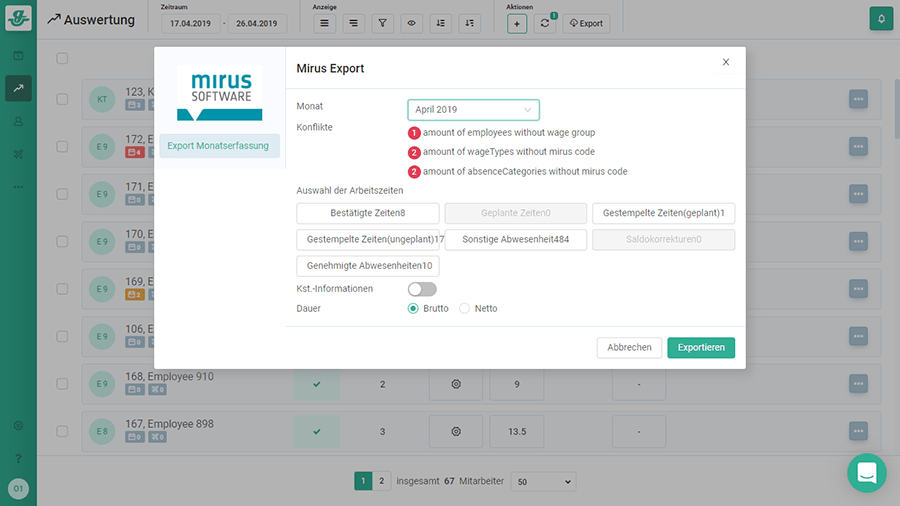
Task: Close the Mirus Export dialog
Action: pos(726,62)
